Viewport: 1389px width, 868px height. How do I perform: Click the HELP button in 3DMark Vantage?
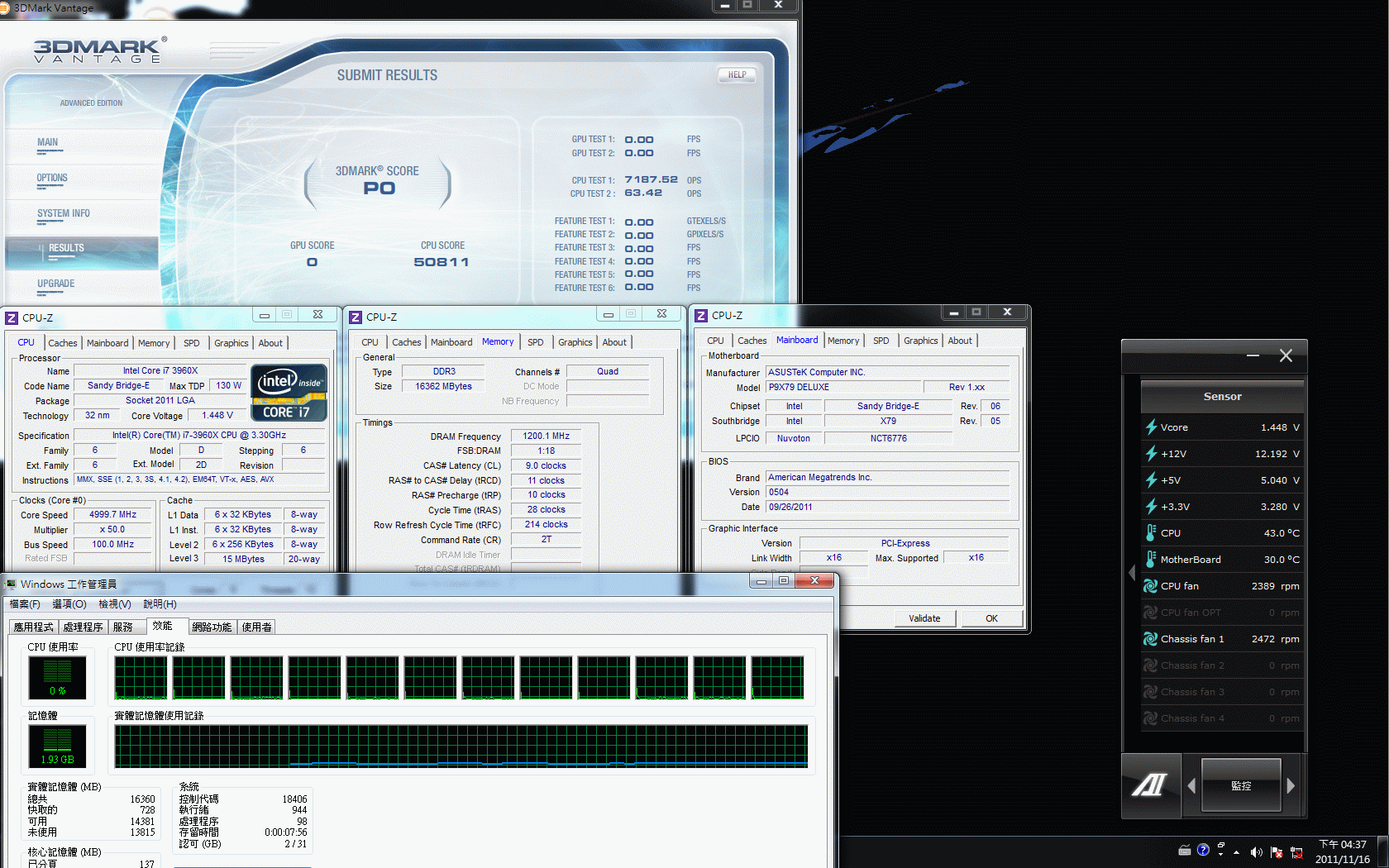pyautogui.click(x=737, y=74)
